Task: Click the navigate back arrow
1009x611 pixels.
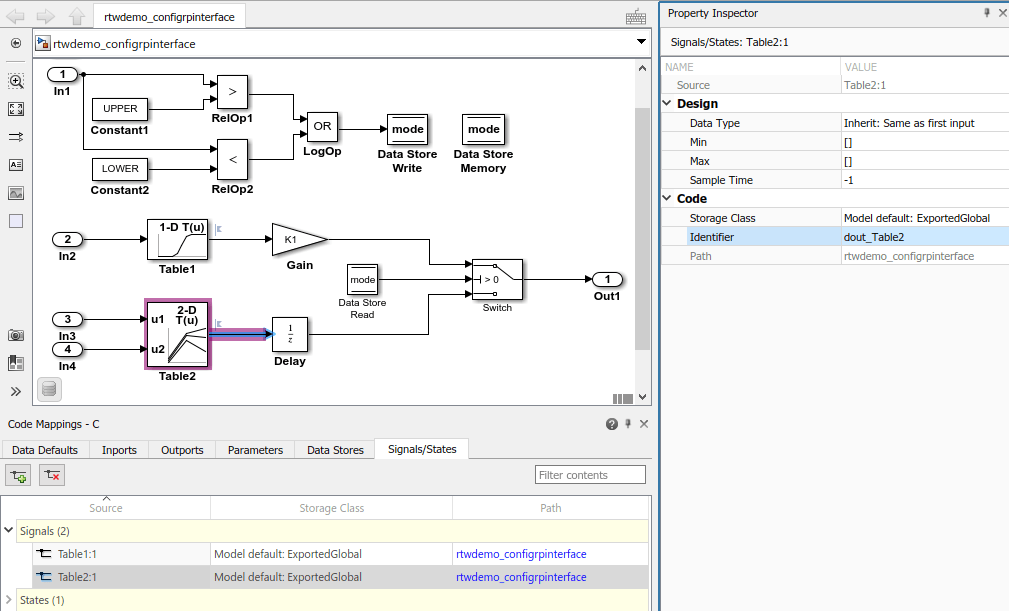Action: [14, 16]
